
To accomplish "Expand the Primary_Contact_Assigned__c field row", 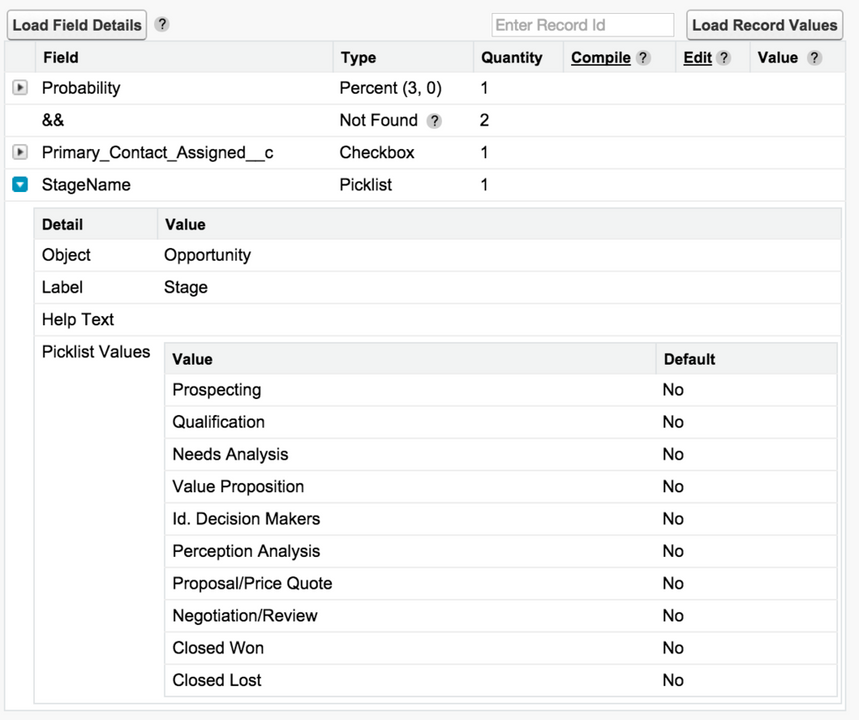I will coord(20,152).
